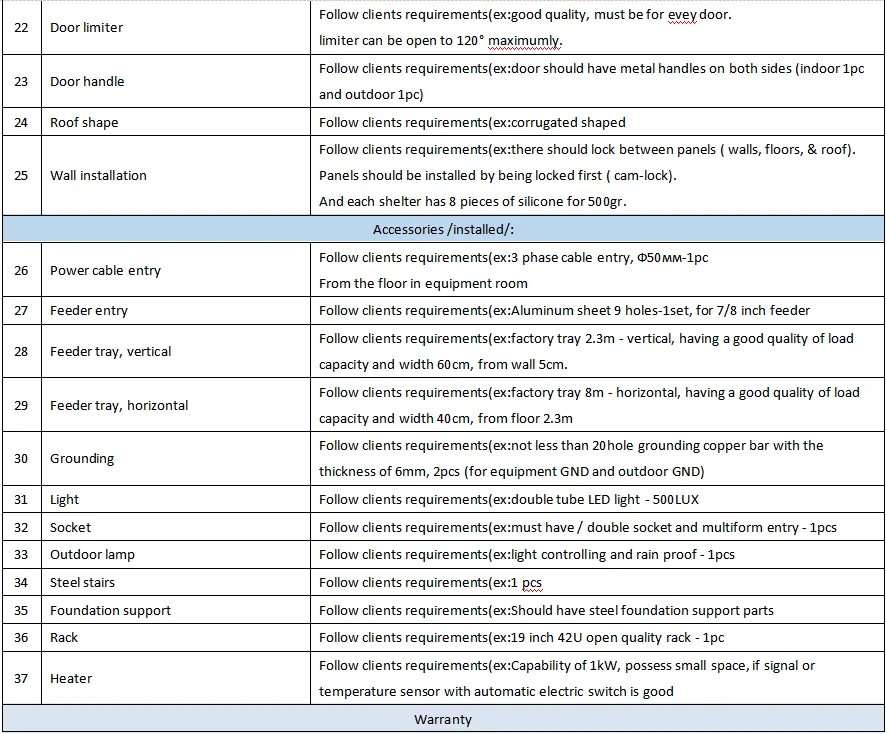Screen dimensions: 887x734
Task: Click the 'double socket and multiform entry' description
Action: click(692, 527)
